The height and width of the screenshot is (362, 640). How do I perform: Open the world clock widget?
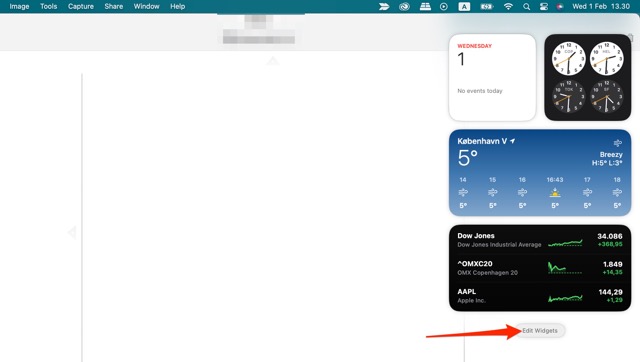click(588, 78)
